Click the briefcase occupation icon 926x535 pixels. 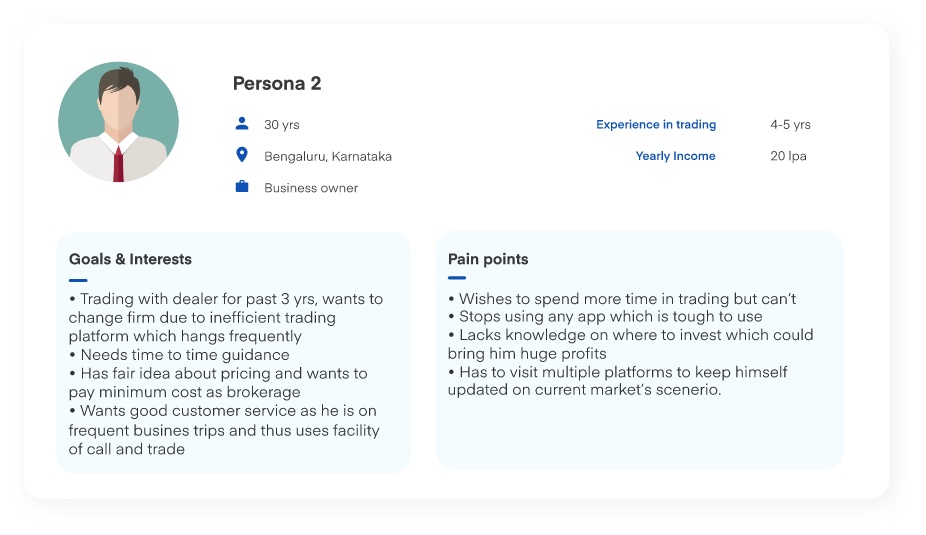[241, 187]
